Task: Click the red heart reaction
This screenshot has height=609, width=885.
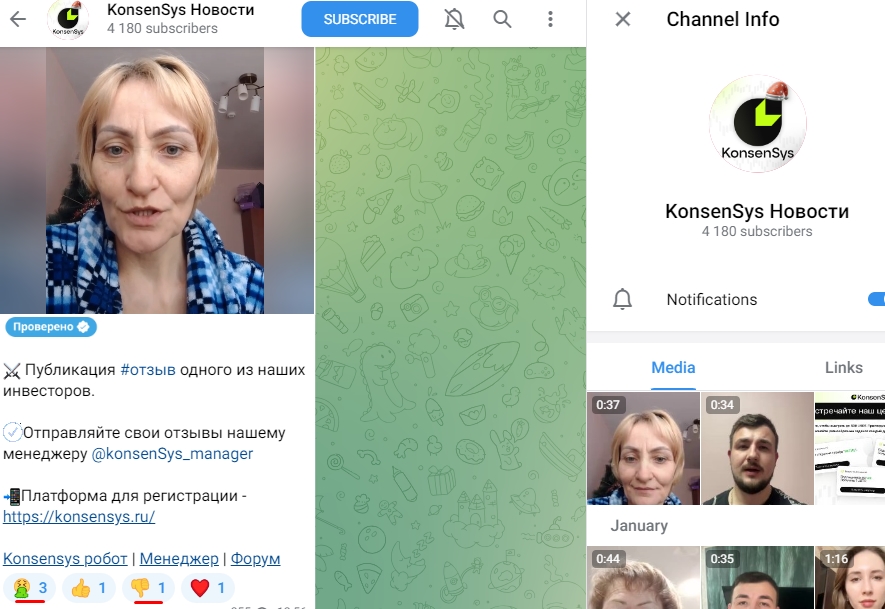Action: tap(208, 588)
